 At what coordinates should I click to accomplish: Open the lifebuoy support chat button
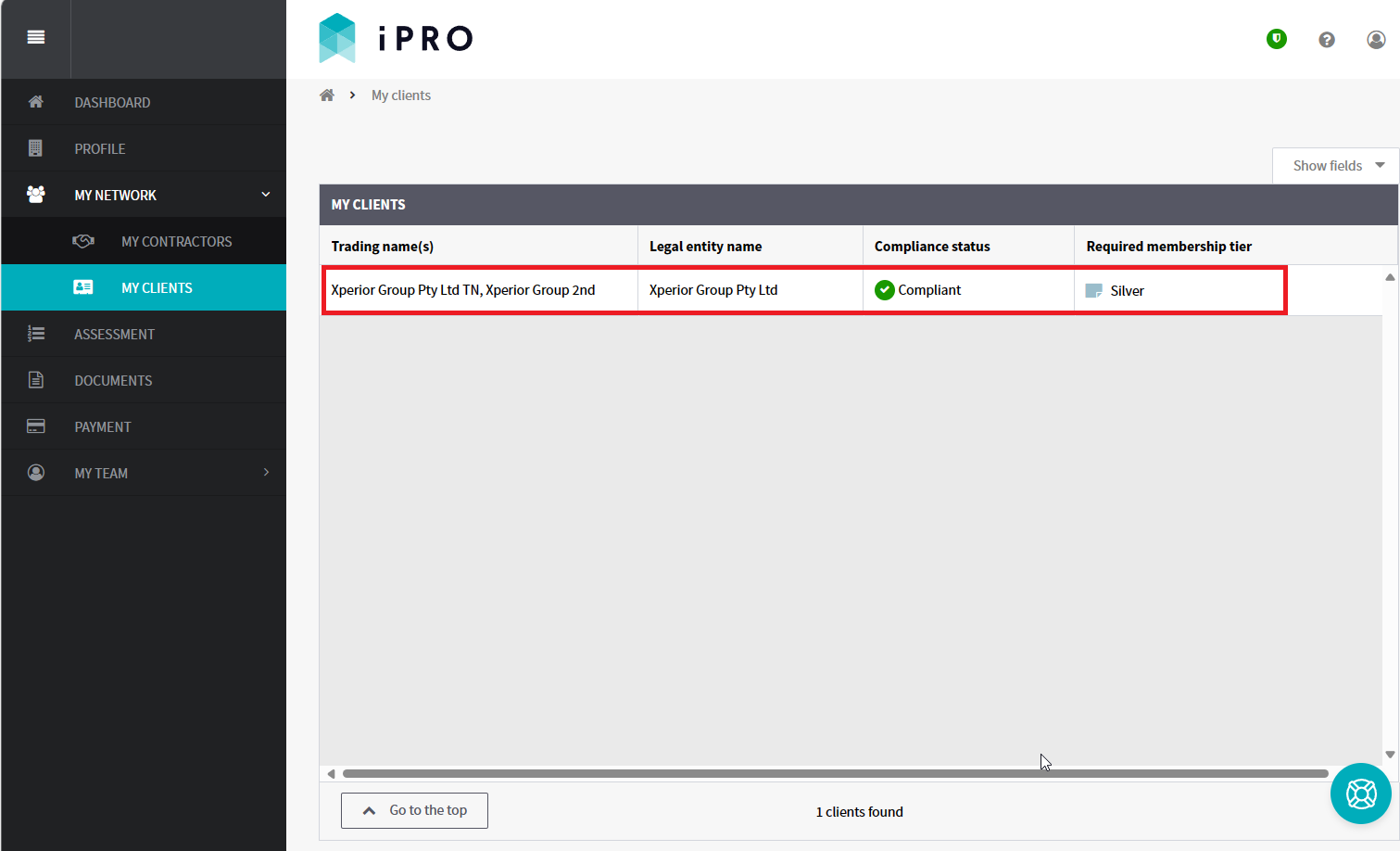point(1361,794)
